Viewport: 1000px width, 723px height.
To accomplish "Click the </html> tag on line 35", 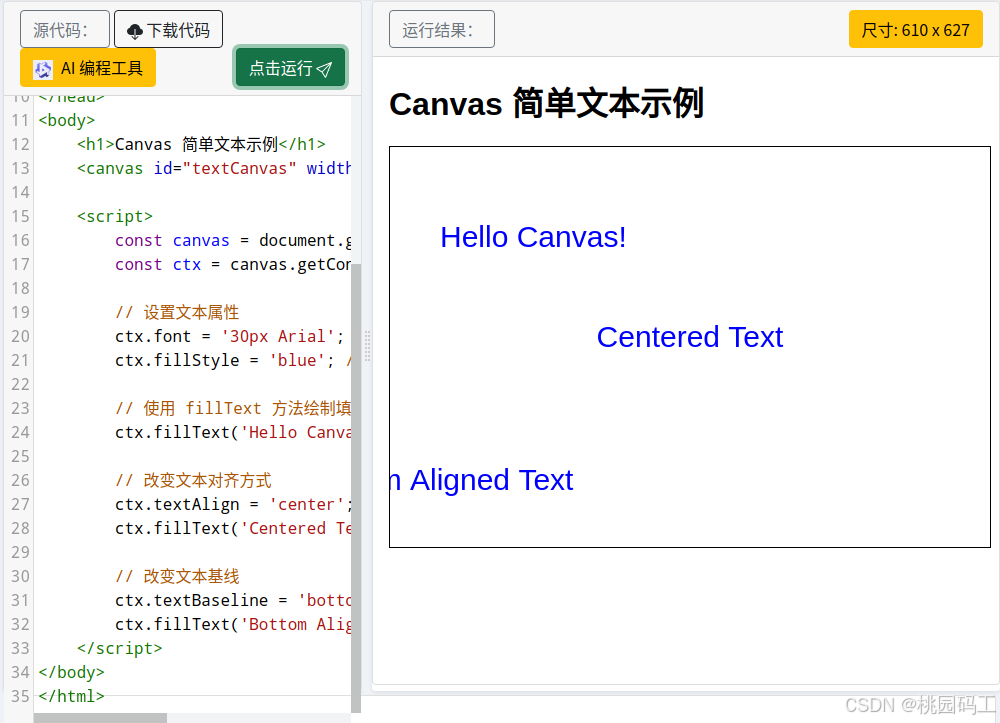I will 71,696.
